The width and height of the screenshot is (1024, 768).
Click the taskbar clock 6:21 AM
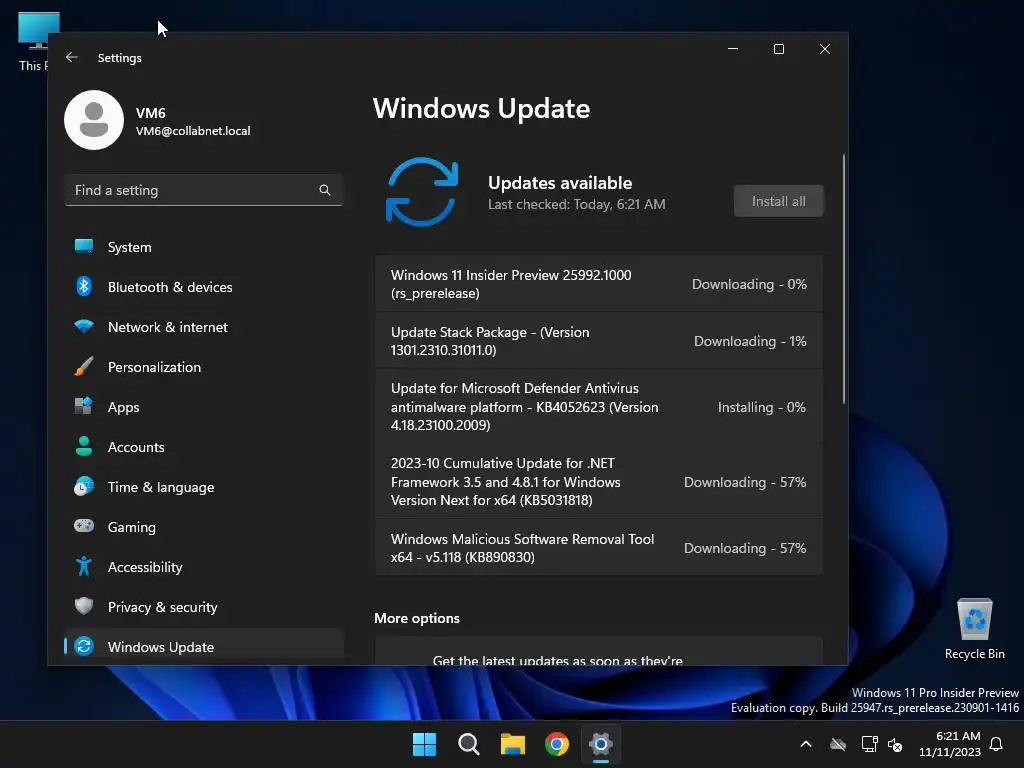coord(950,744)
